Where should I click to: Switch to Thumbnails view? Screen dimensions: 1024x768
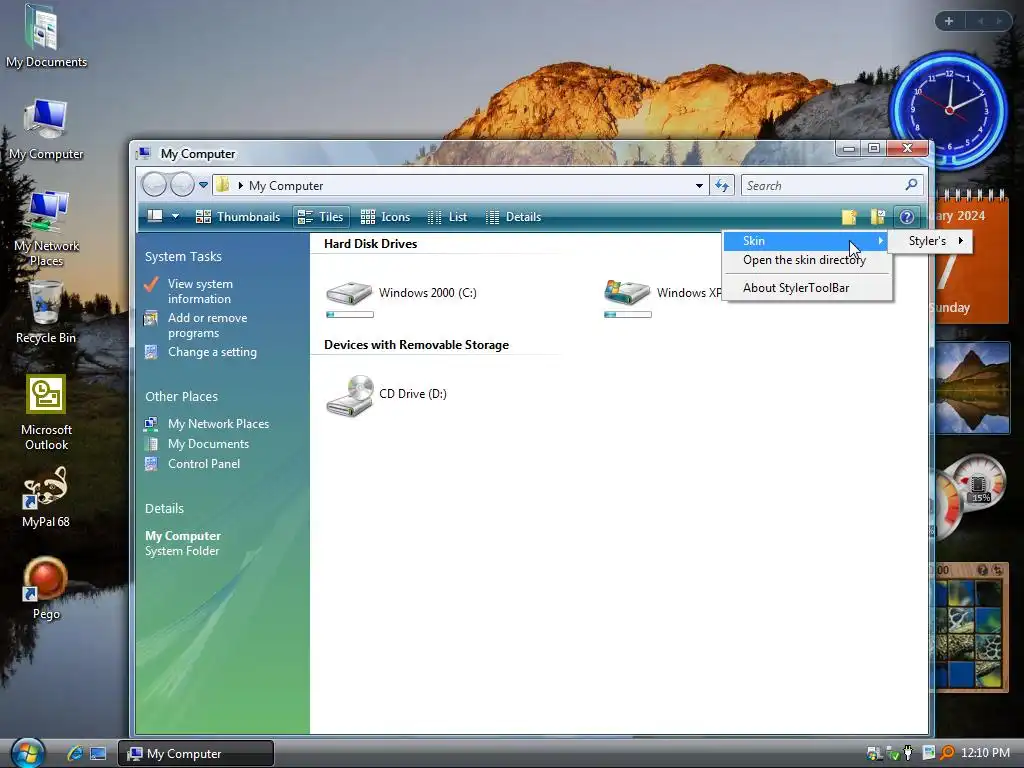238,217
